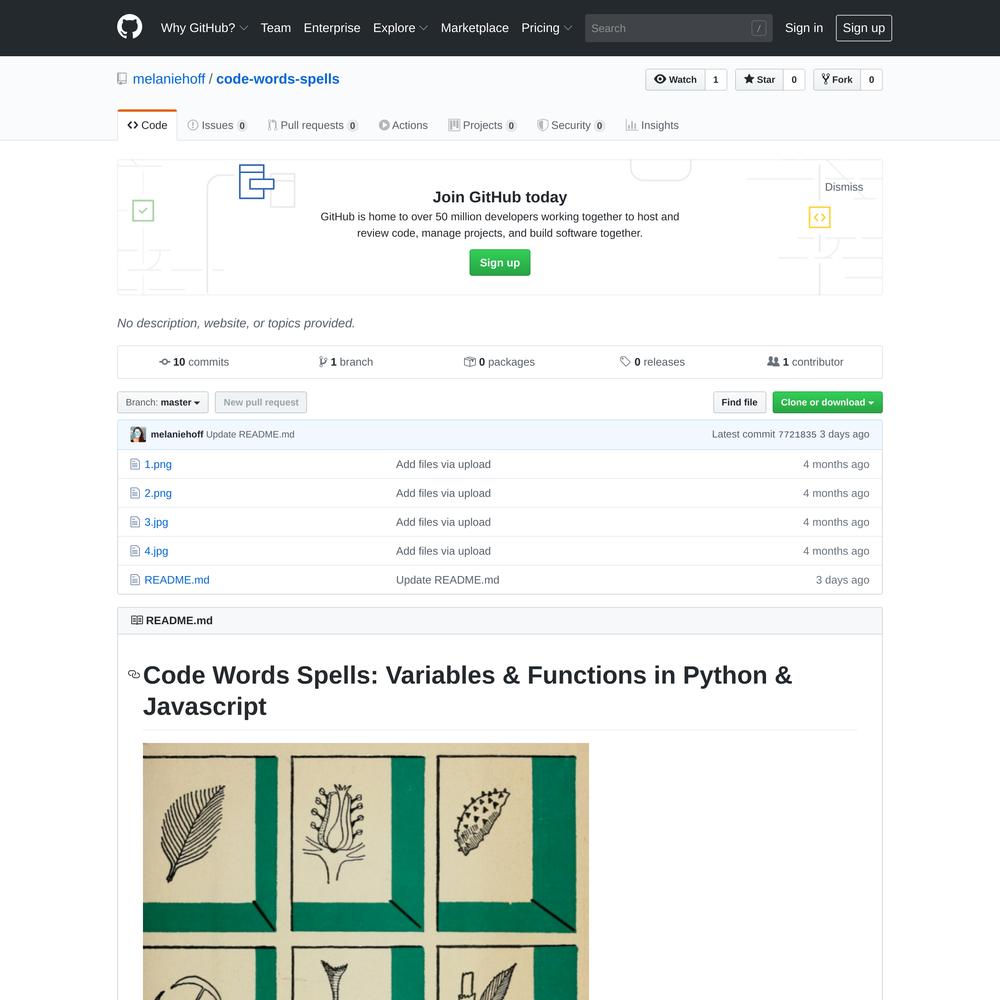
Task: Open the file 4.jpg
Action: click(x=156, y=551)
